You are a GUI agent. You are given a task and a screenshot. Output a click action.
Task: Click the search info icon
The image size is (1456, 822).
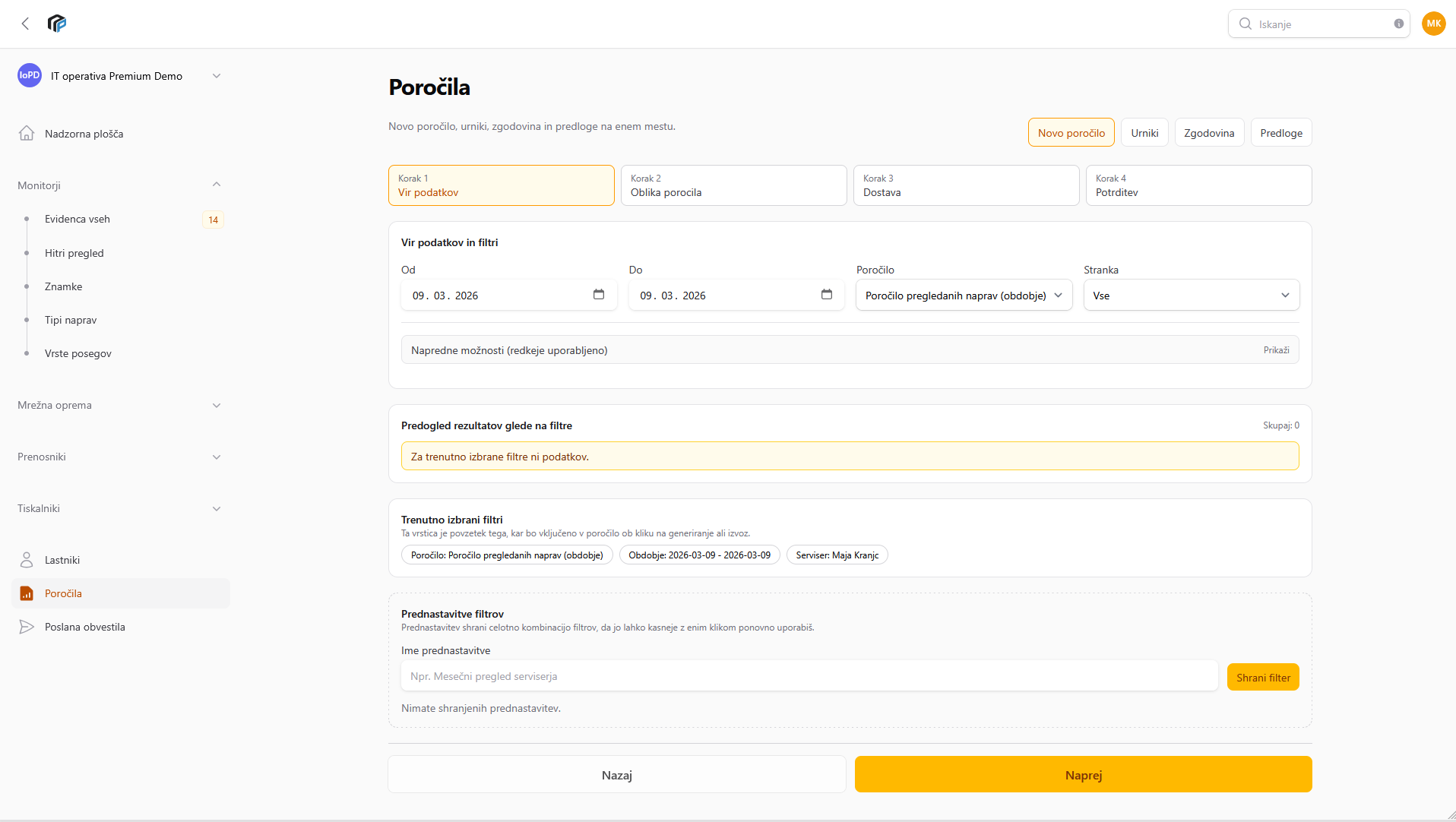(x=1398, y=24)
